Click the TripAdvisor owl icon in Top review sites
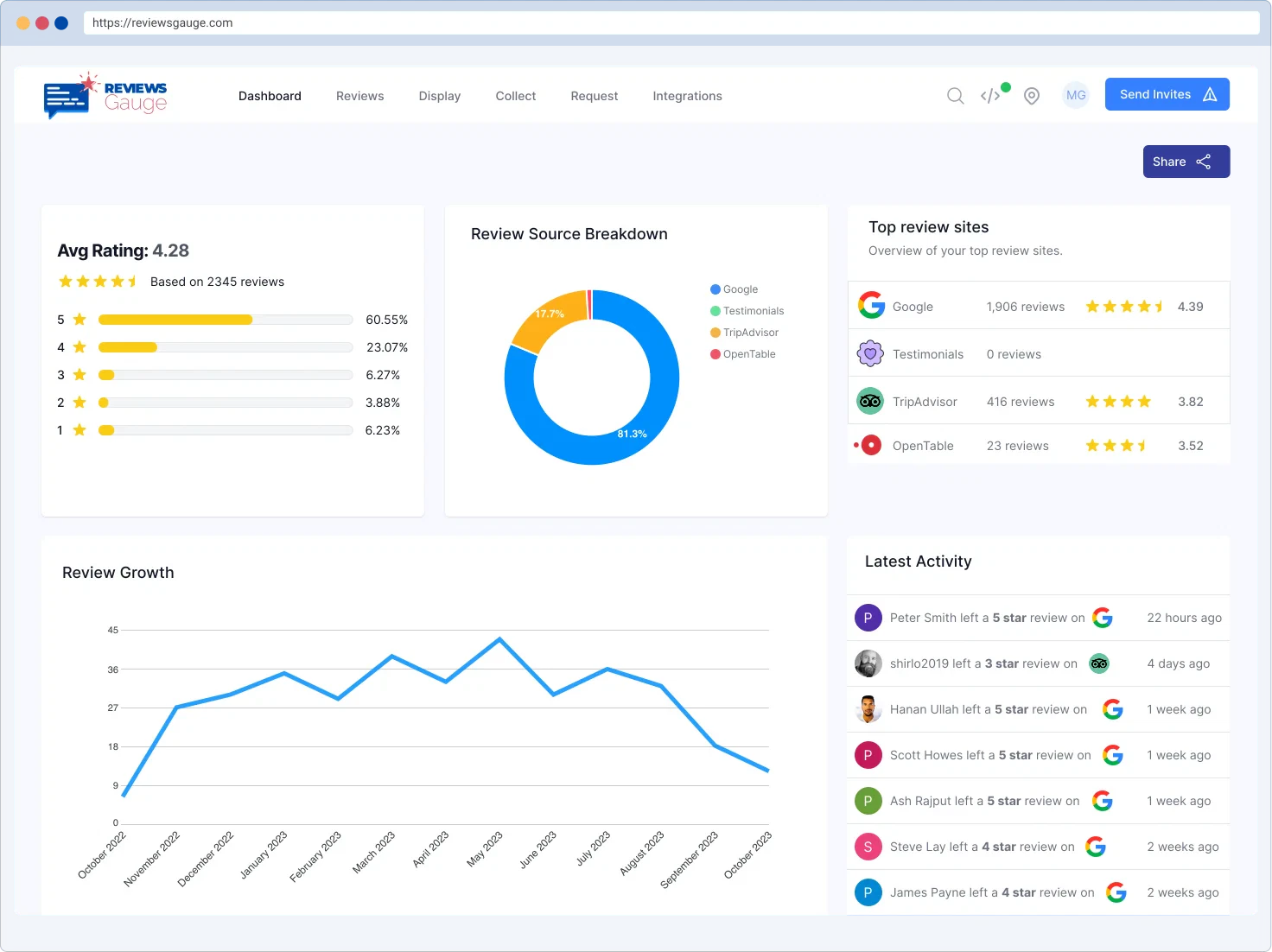 click(x=870, y=401)
